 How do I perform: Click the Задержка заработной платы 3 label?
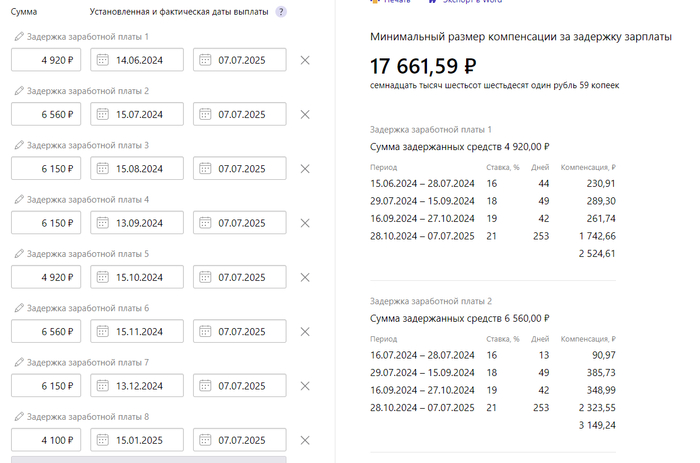(87, 145)
